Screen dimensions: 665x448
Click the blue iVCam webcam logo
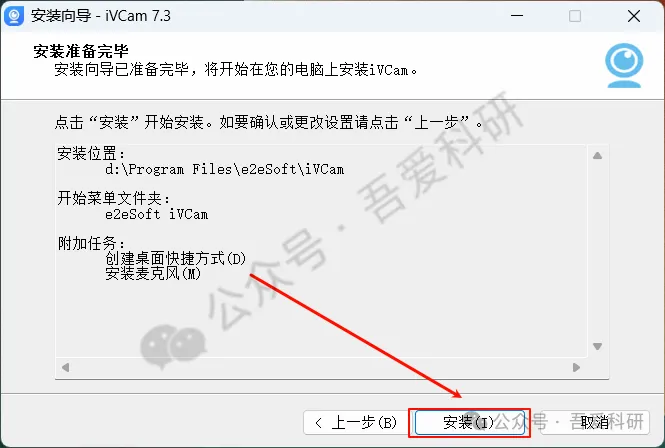click(x=624, y=65)
